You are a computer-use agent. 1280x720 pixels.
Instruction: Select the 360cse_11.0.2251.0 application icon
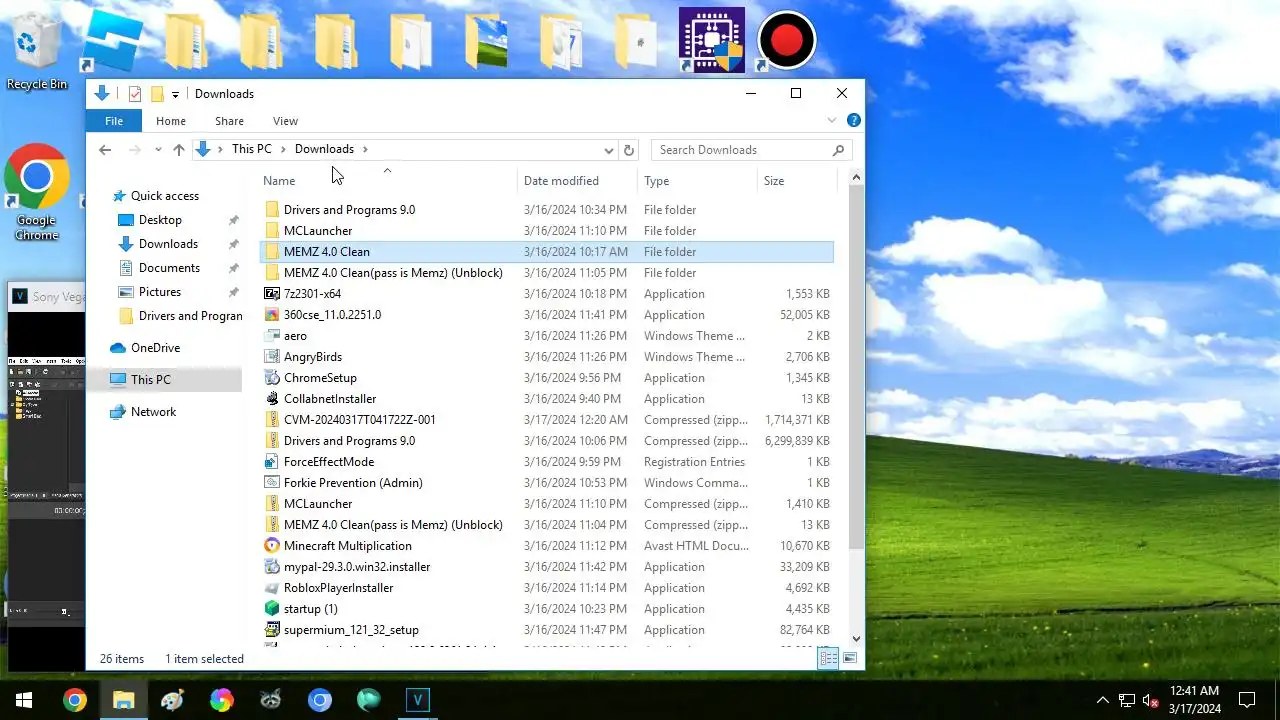[x=272, y=315]
